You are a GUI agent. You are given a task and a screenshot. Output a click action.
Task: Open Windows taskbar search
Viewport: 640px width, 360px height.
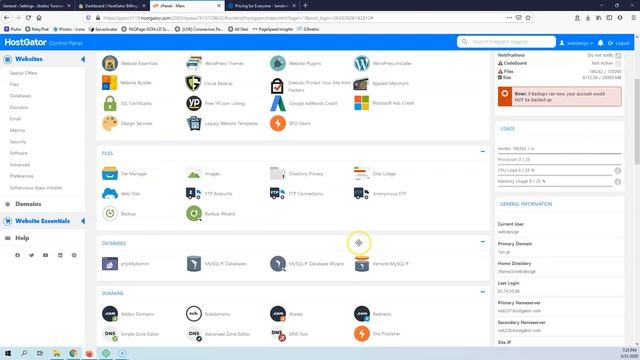tap(24, 353)
